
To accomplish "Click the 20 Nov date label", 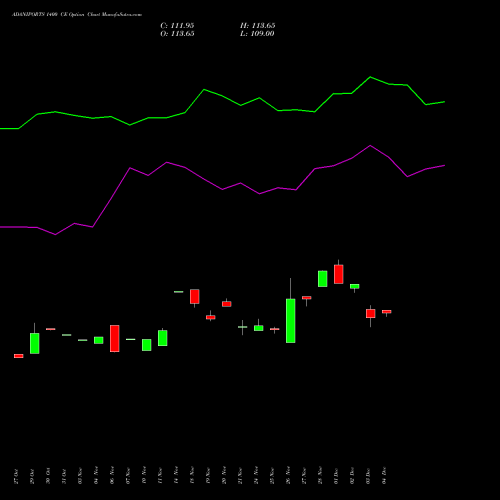I will [224, 476].
